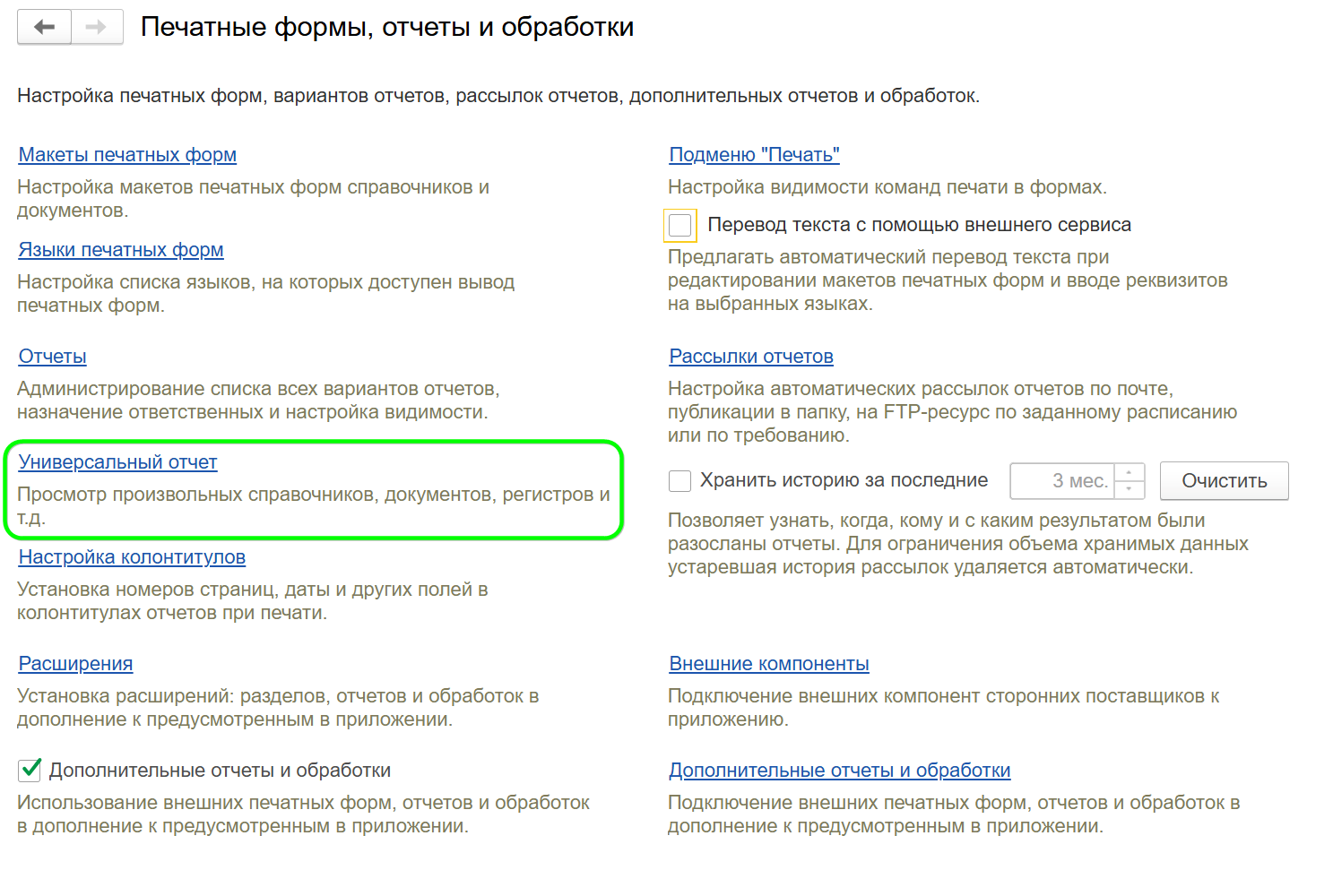Viewport: 1333px width, 896px height.
Task: Disable Дополнительные отчеты и обработки
Action: (30, 770)
